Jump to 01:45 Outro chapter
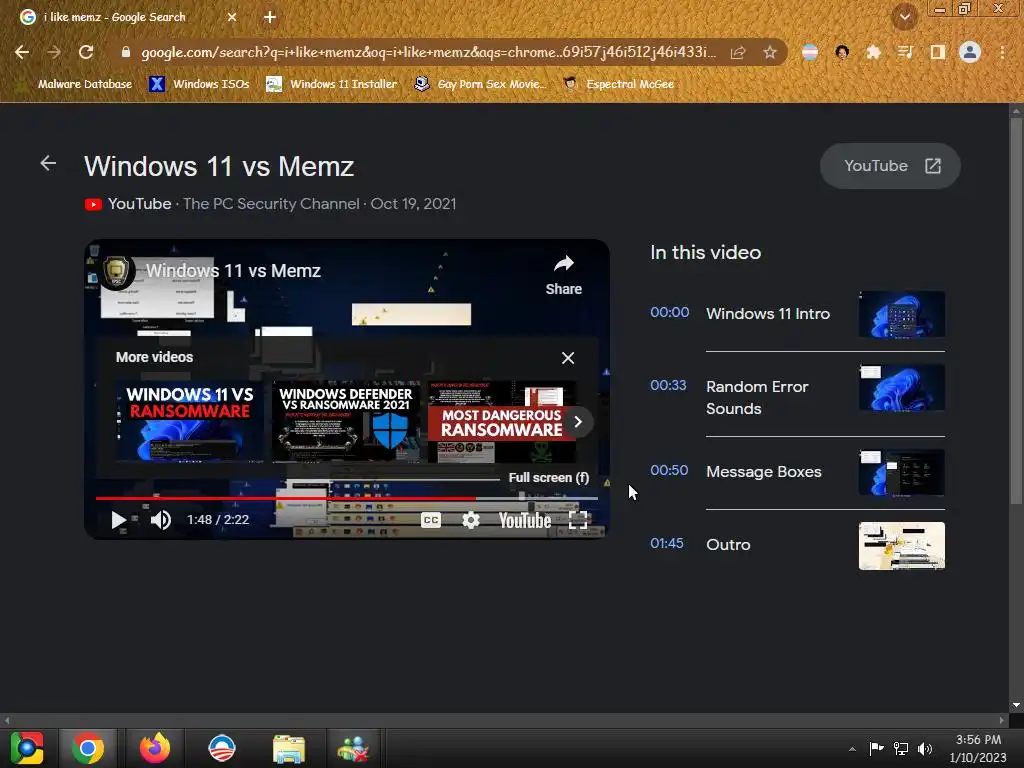Viewport: 1024px width, 768px height. click(797, 545)
